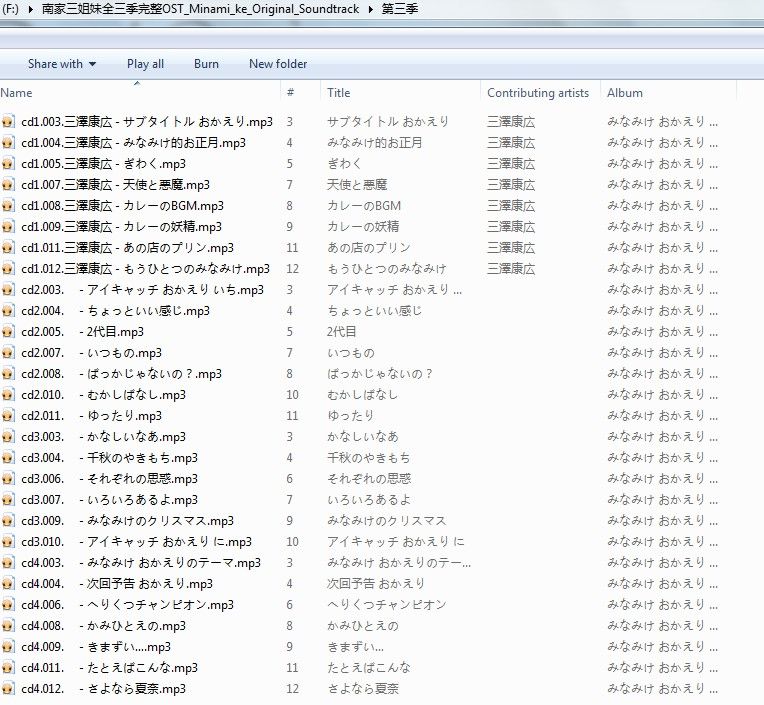Image resolution: width=764 pixels, height=705 pixels.
Task: Expand the breadcrumb arrow after 第三季
Action: pos(429,9)
